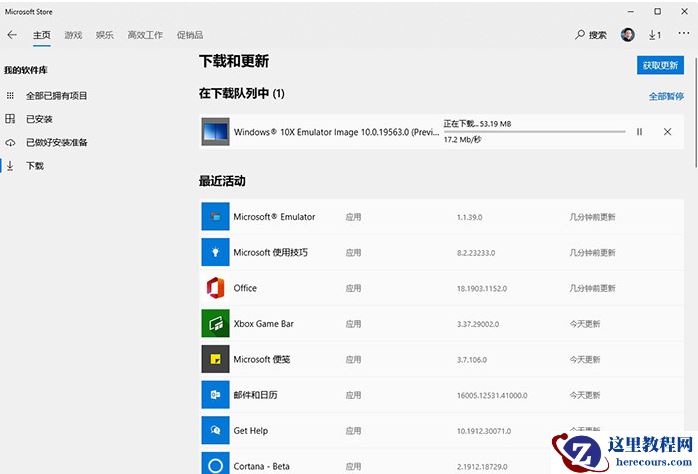Switch to the 娱乐 tab
This screenshot has width=698, height=474.
coord(105,35)
